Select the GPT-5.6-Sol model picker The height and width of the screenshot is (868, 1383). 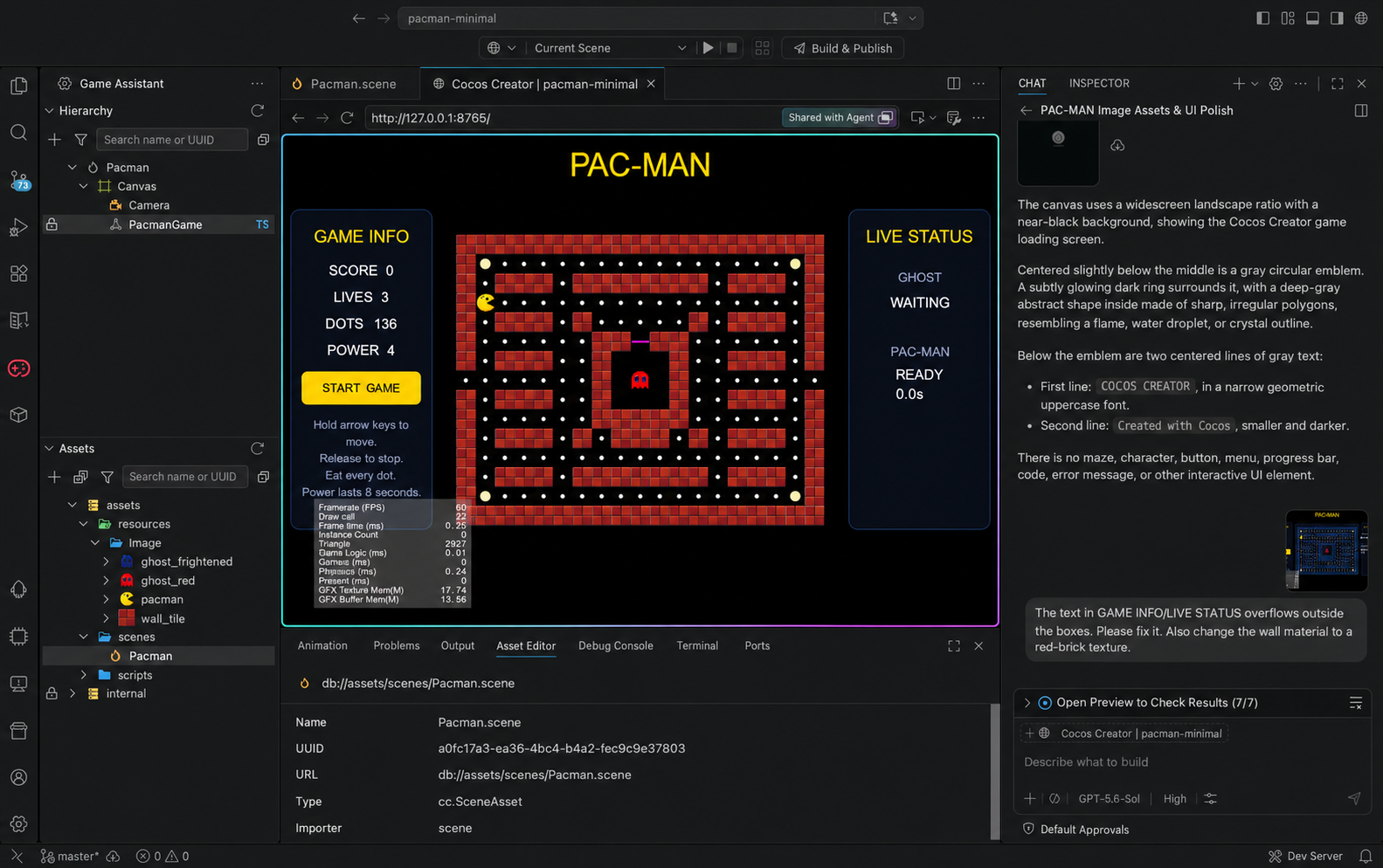point(1109,799)
